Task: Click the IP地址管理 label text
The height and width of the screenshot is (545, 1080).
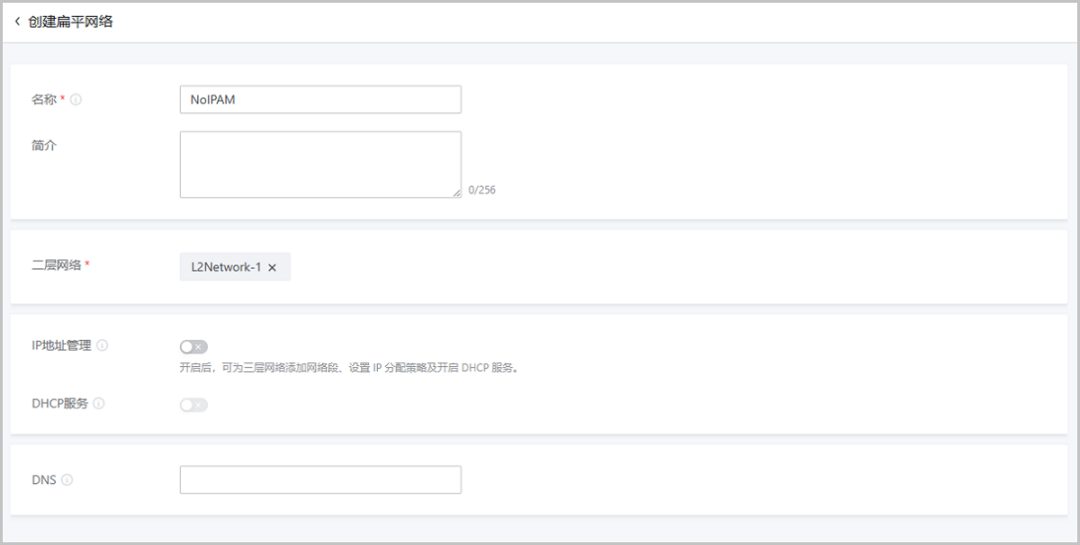Action: [x=61, y=345]
